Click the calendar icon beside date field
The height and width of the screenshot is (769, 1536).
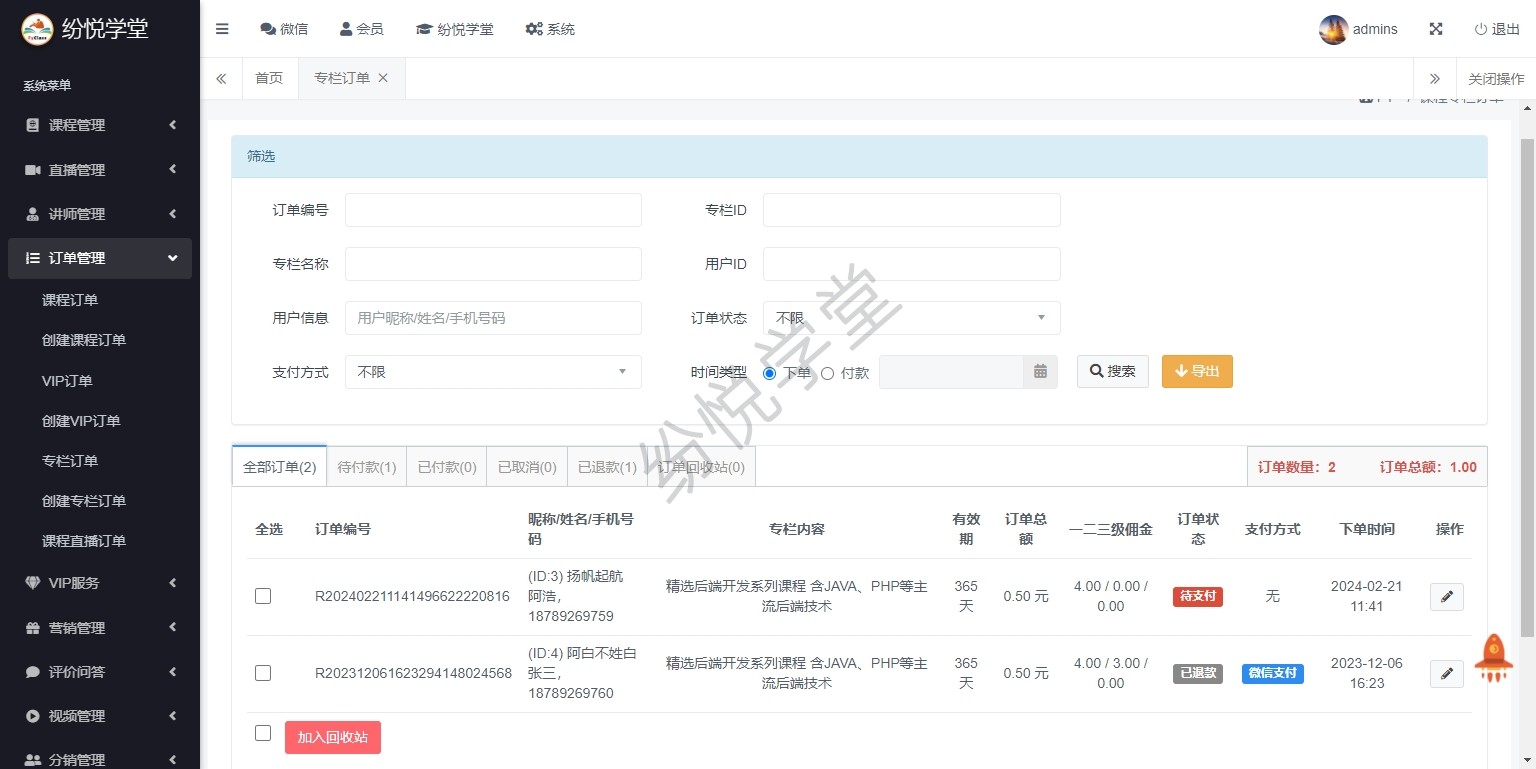1040,372
